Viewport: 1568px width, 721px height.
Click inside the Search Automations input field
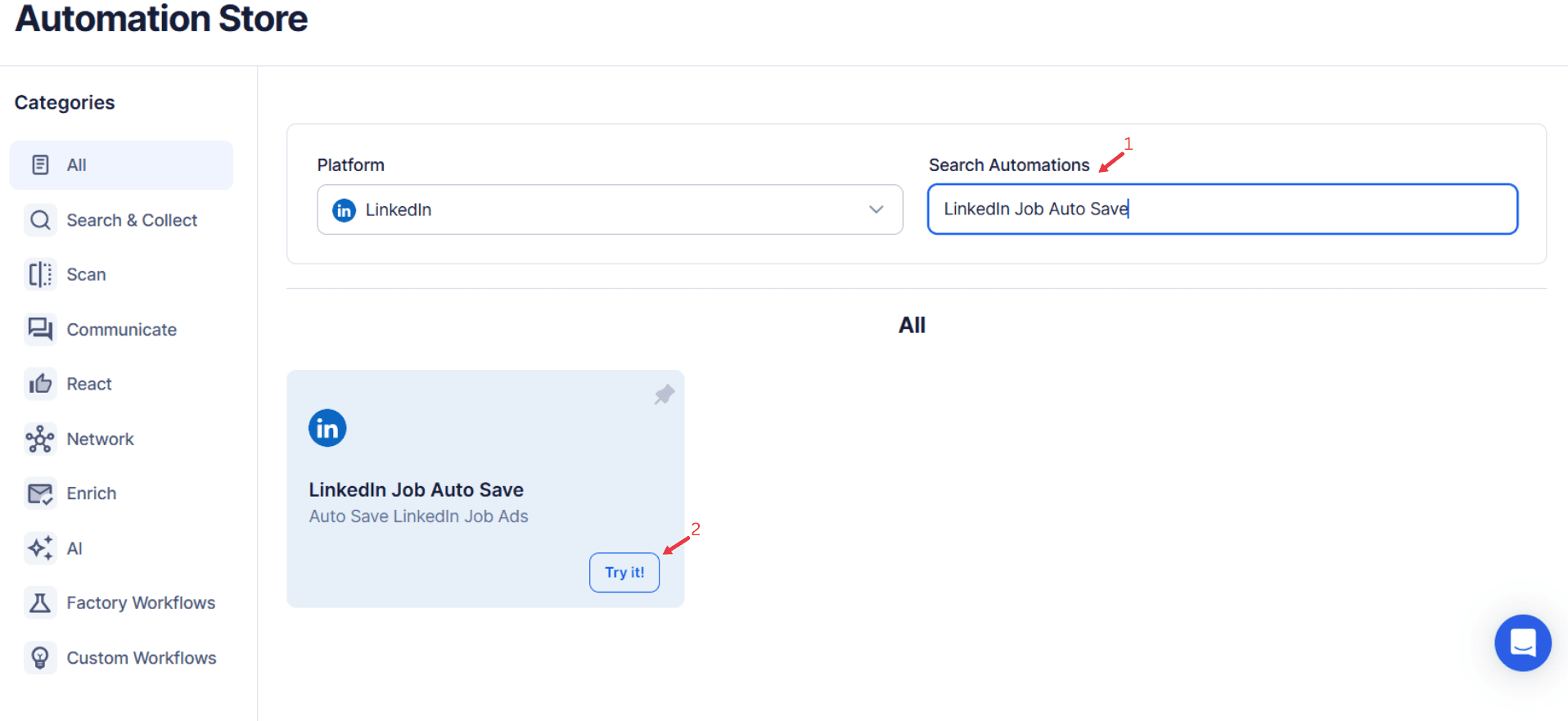point(1222,209)
